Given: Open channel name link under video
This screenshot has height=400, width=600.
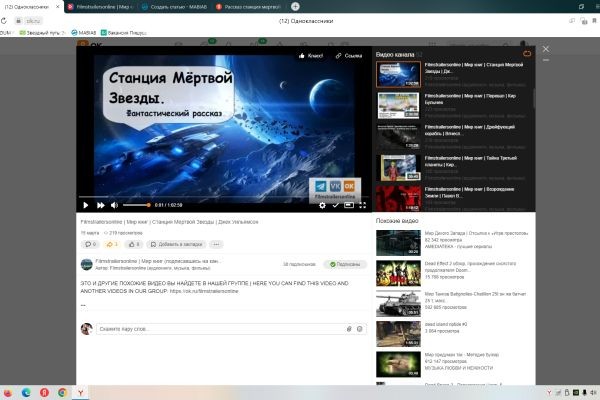Looking at the screenshot, I should [x=158, y=261].
